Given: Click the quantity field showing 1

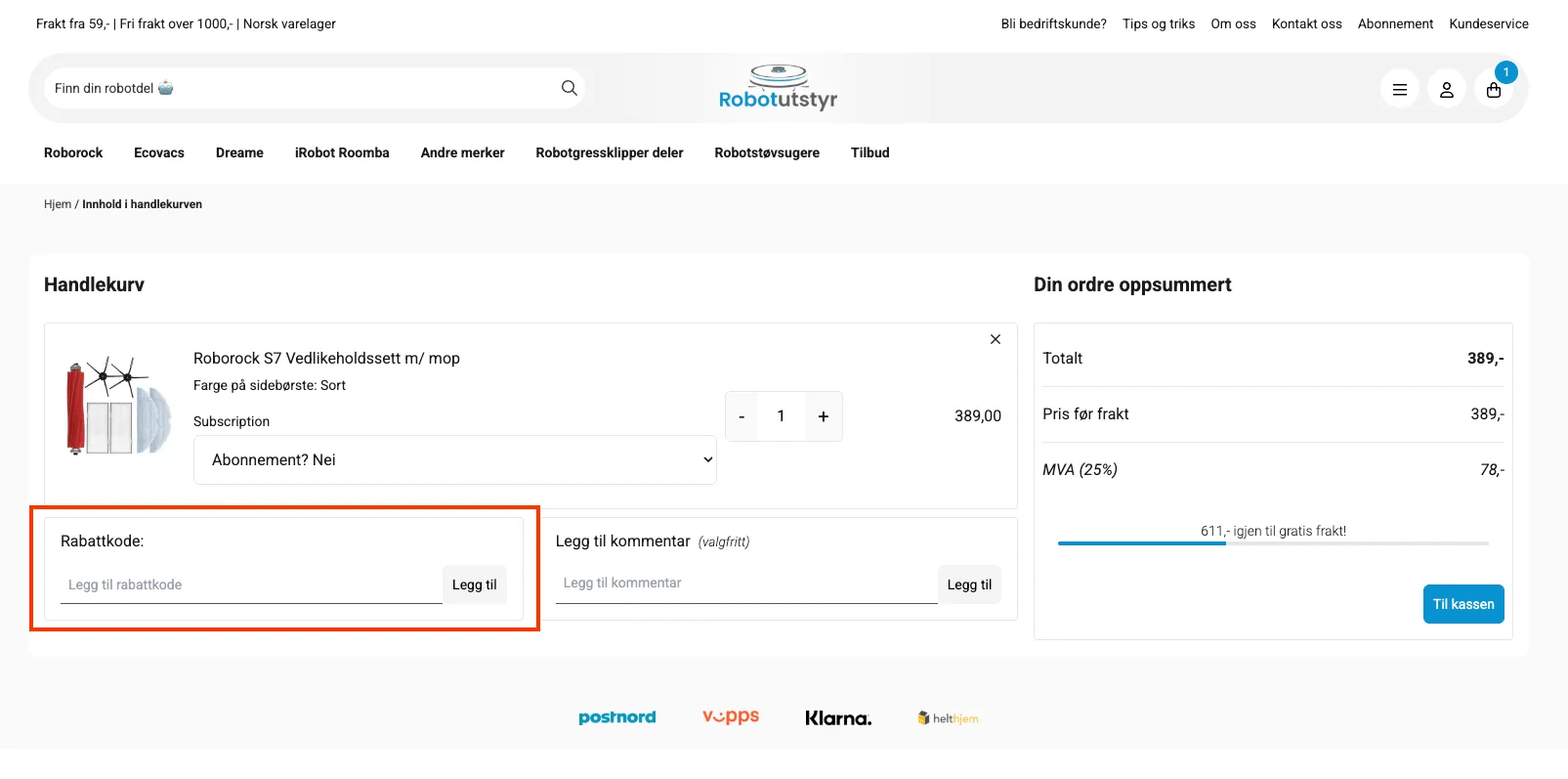Looking at the screenshot, I should [x=782, y=416].
